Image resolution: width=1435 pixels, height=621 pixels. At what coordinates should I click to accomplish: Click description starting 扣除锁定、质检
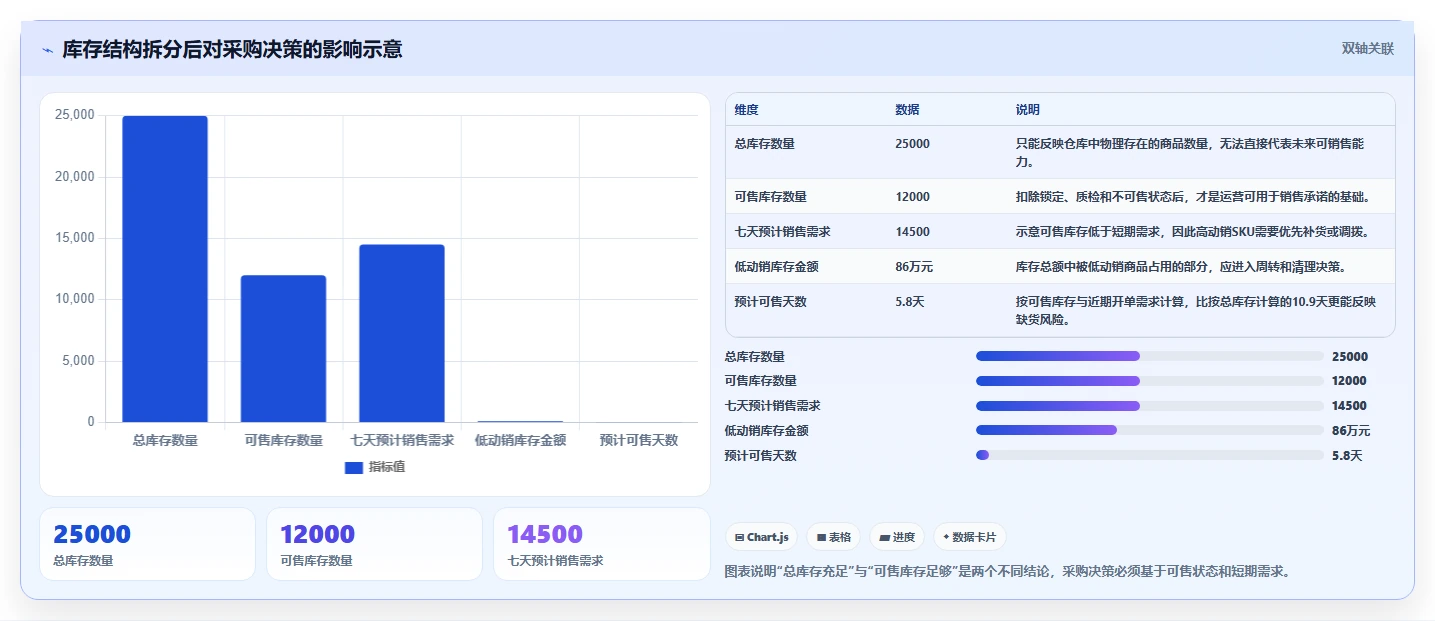[x=1193, y=197]
